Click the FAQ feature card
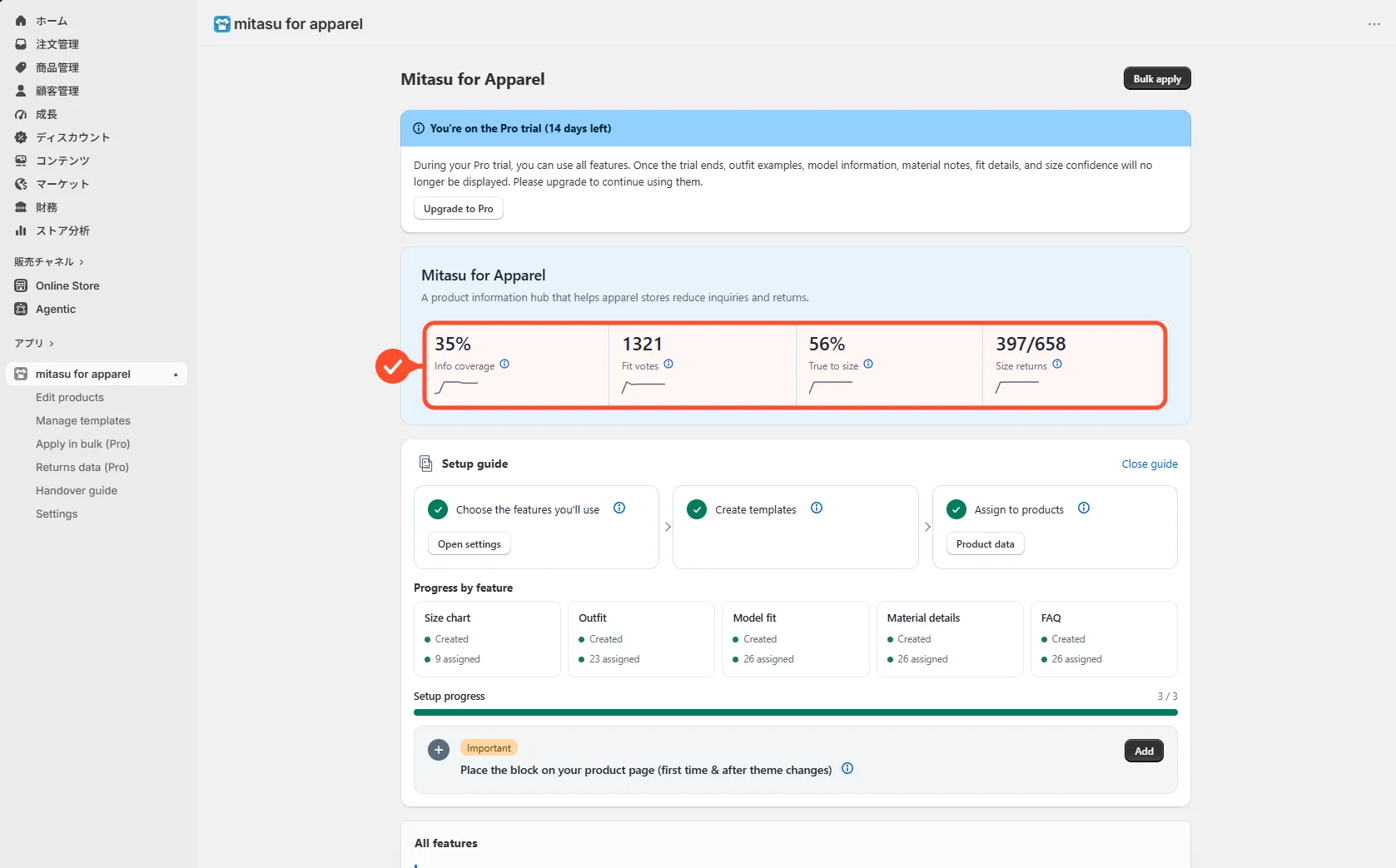This screenshot has width=1396, height=868. (1104, 639)
